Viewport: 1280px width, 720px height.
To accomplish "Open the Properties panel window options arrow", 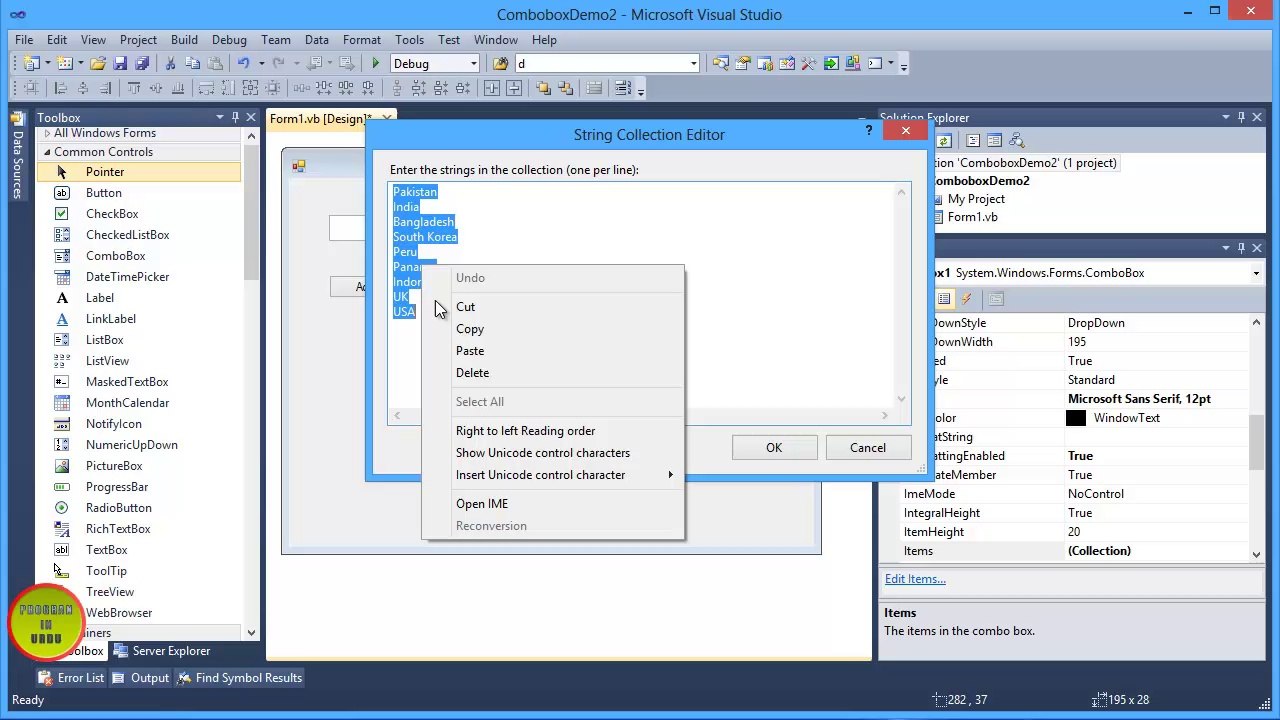I will [x=1226, y=248].
